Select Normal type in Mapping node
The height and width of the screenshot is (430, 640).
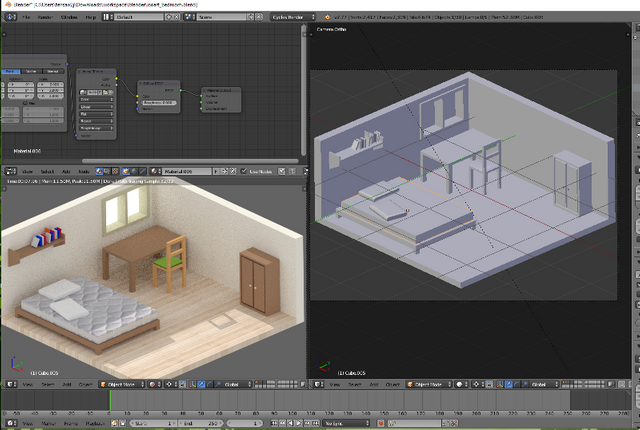click(x=53, y=71)
